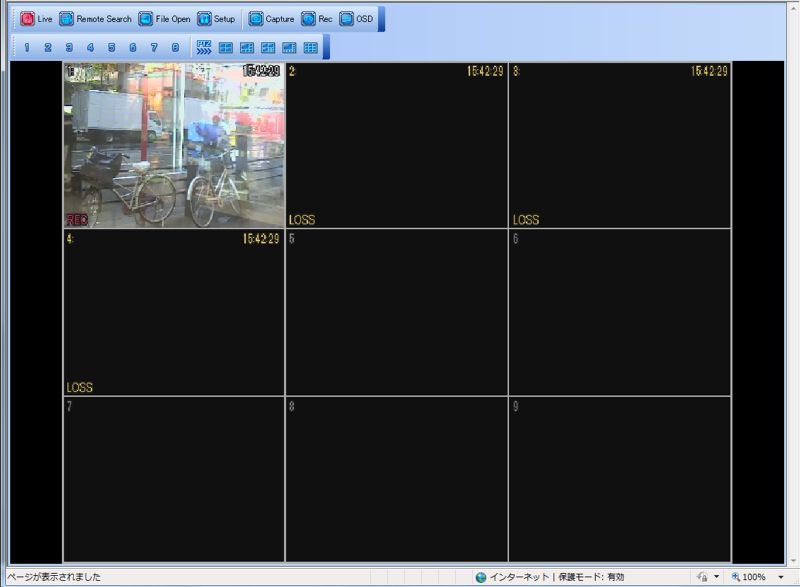Click timestamp 15:42:29 in camera 2 pane
Screen dimensions: 800x587
point(485,71)
